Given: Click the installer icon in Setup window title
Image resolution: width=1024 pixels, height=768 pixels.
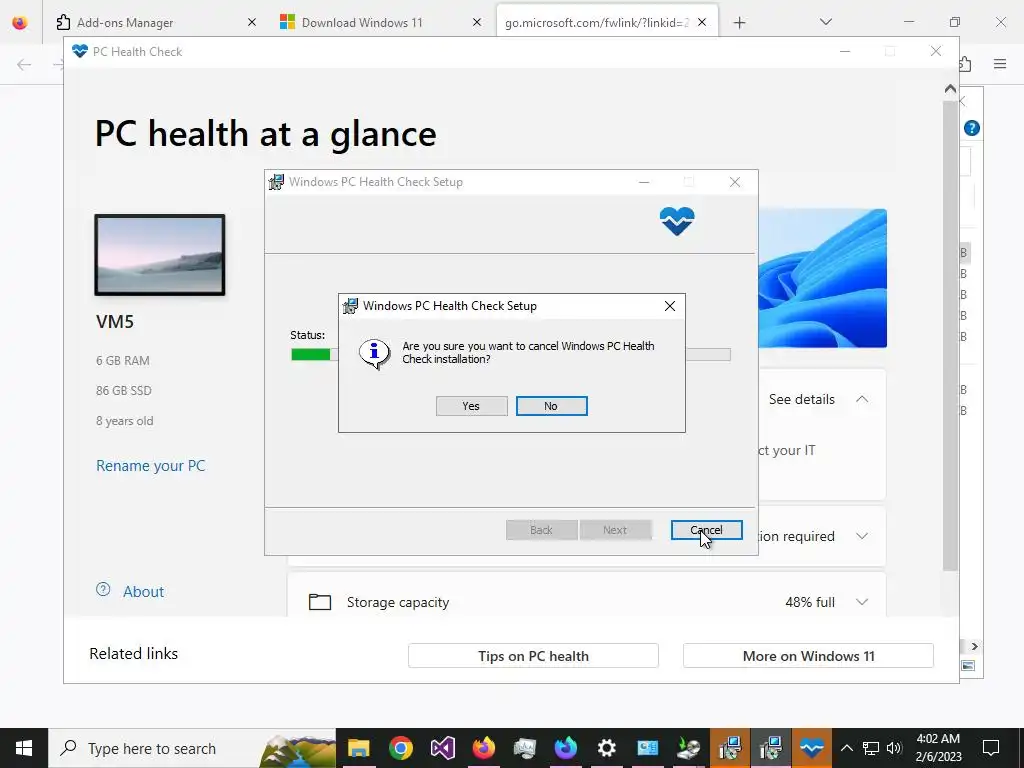Looking at the screenshot, I should (277, 182).
